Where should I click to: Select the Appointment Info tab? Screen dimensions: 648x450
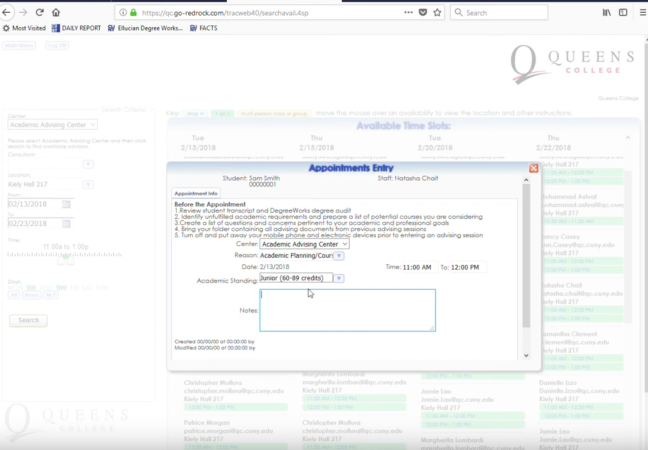click(196, 193)
